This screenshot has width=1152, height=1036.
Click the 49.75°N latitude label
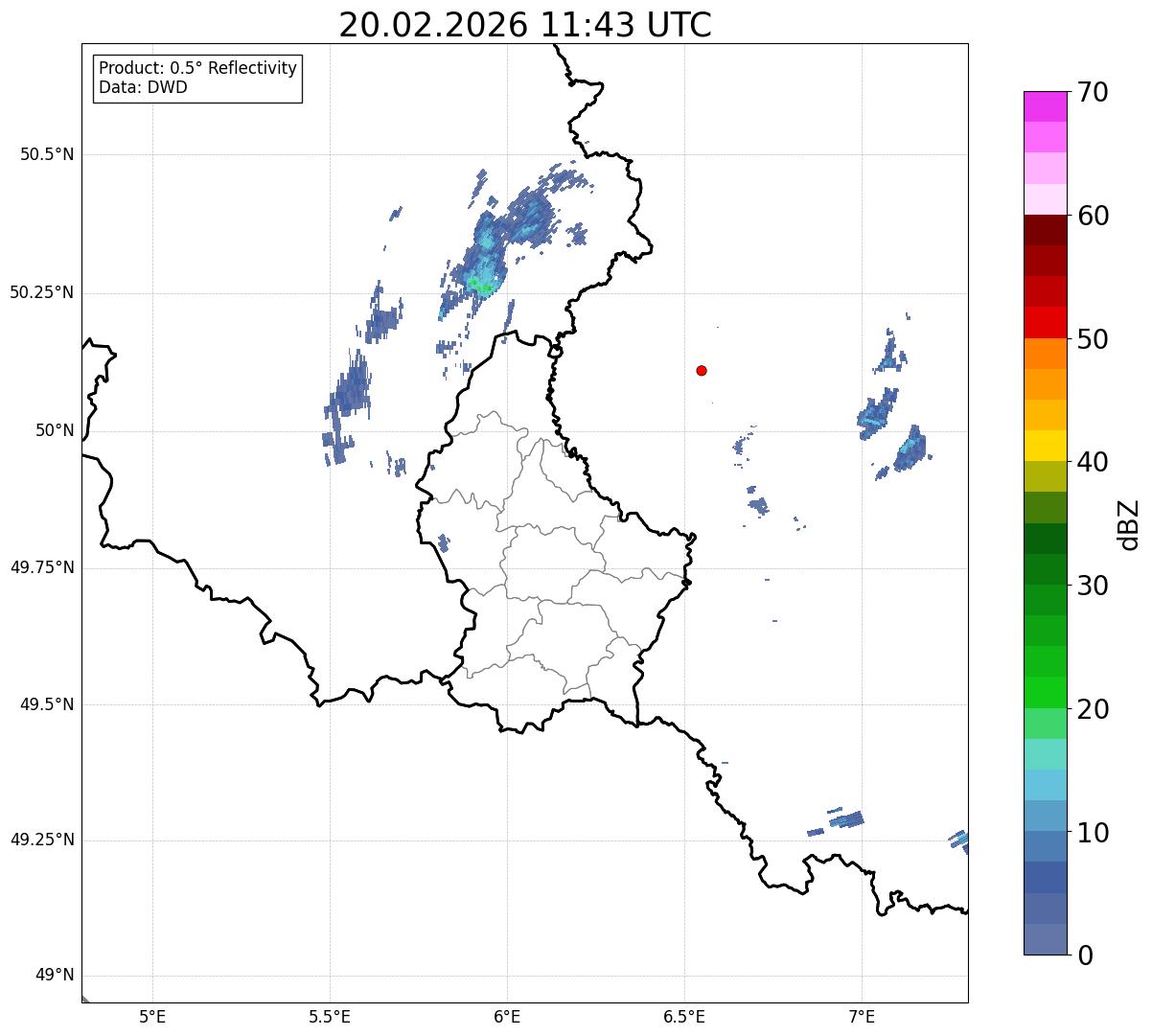42,567
